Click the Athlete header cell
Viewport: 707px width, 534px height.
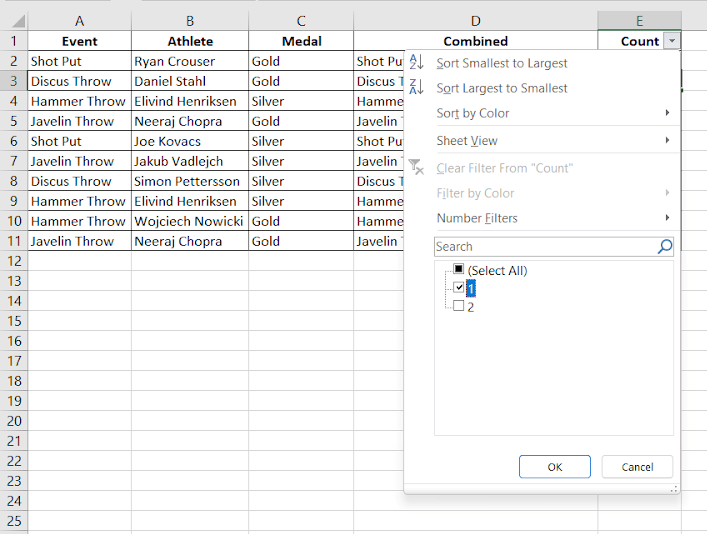click(190, 41)
